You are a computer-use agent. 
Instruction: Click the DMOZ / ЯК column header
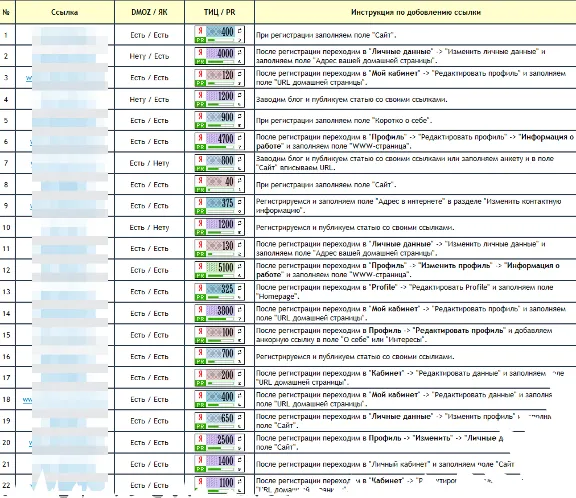coord(149,12)
